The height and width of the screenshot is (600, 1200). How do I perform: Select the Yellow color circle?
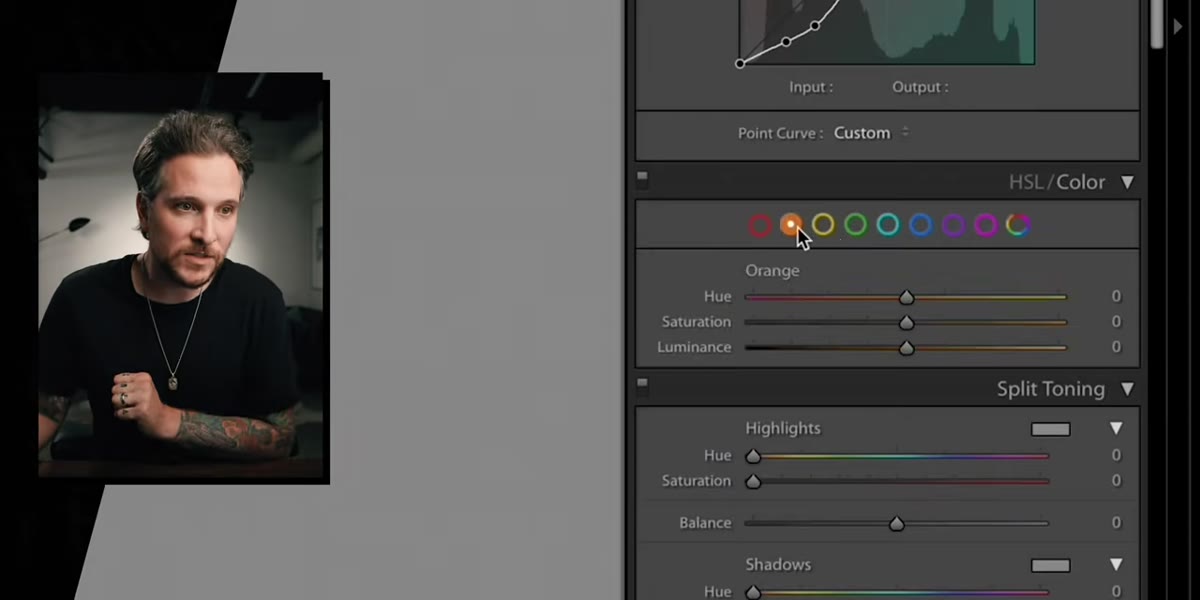point(823,225)
